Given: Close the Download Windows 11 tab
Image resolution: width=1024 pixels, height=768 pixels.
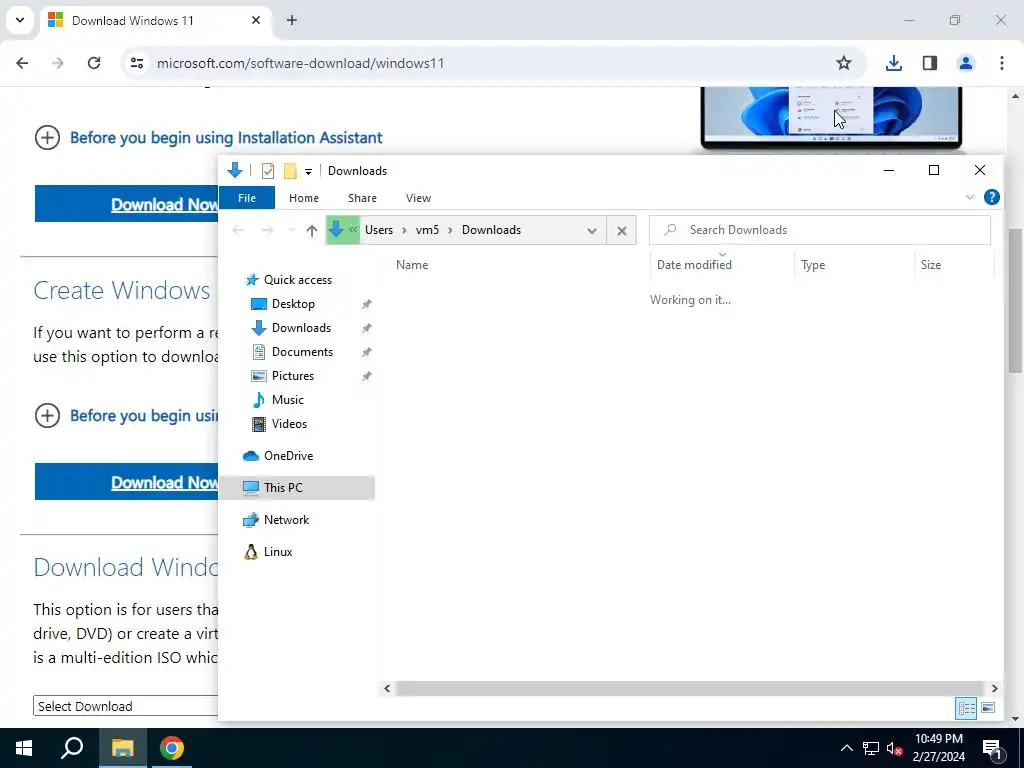Looking at the screenshot, I should pos(256,20).
